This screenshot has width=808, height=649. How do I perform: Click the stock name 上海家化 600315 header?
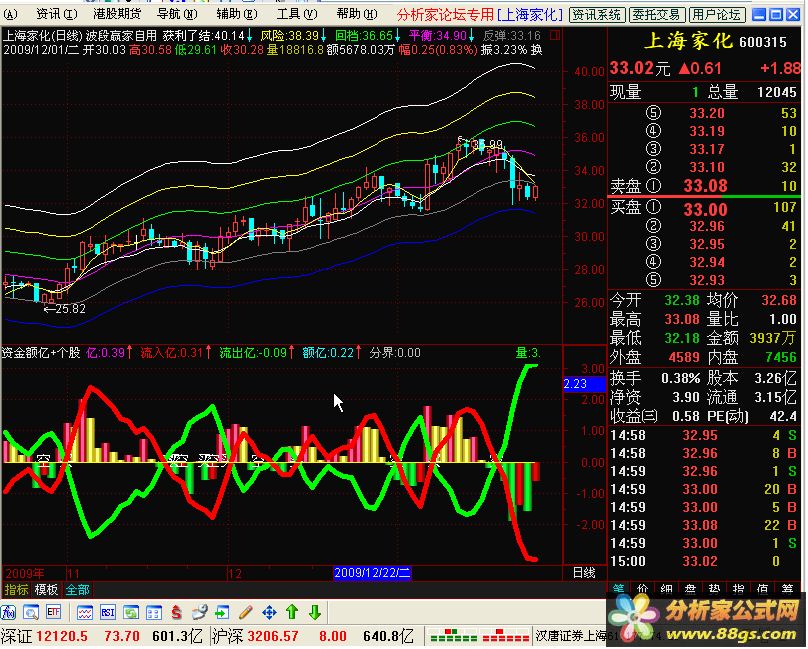tap(715, 41)
